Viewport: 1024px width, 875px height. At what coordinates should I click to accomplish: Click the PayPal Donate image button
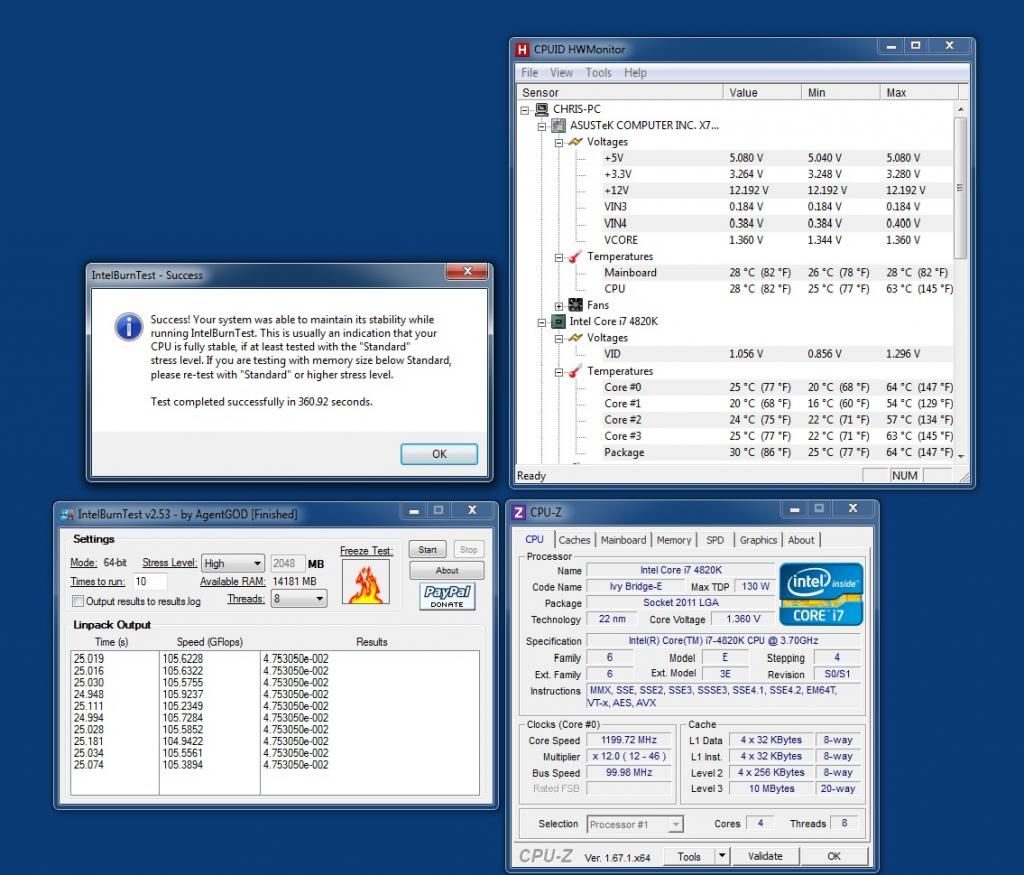(446, 597)
